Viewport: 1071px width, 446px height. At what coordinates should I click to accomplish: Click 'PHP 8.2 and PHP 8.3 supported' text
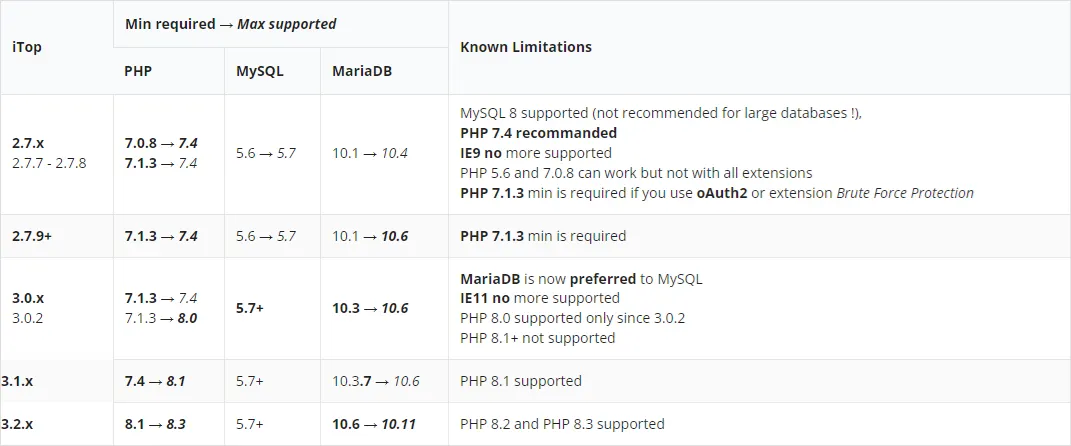click(561, 424)
